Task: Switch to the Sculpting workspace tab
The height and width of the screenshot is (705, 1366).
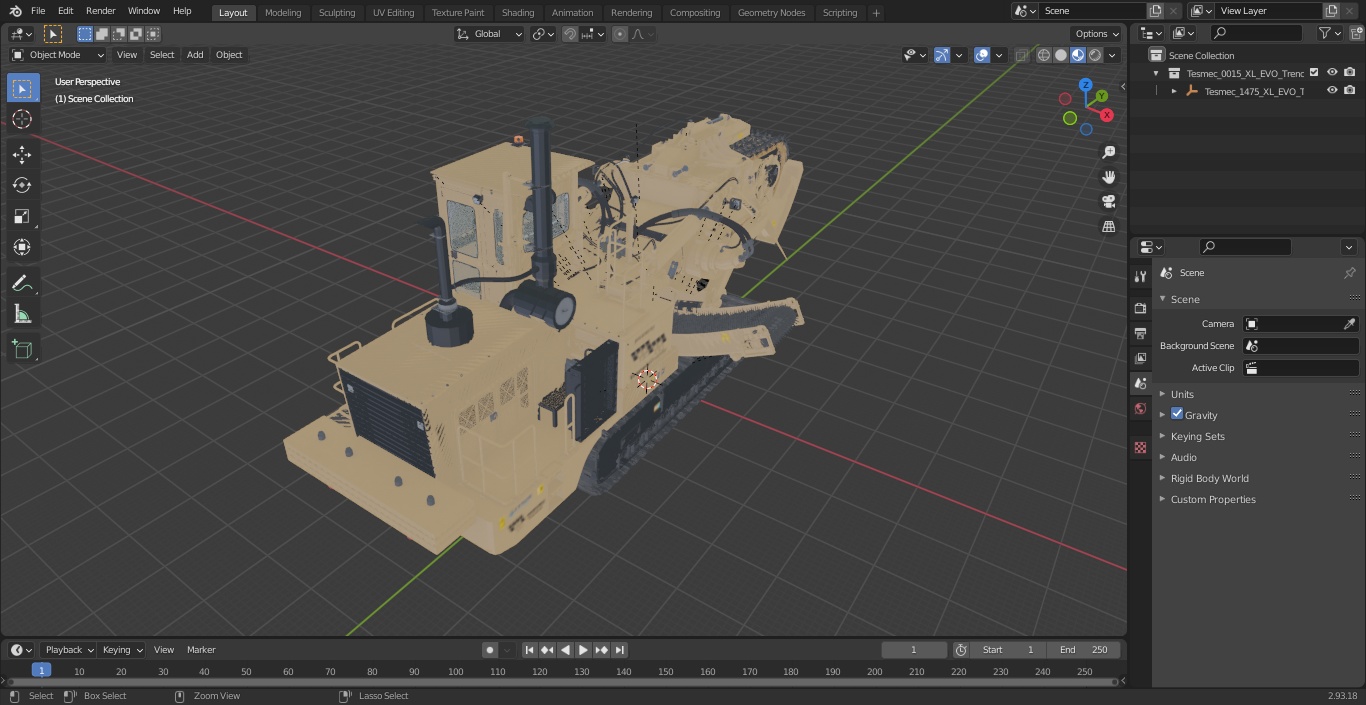Action: coord(337,13)
